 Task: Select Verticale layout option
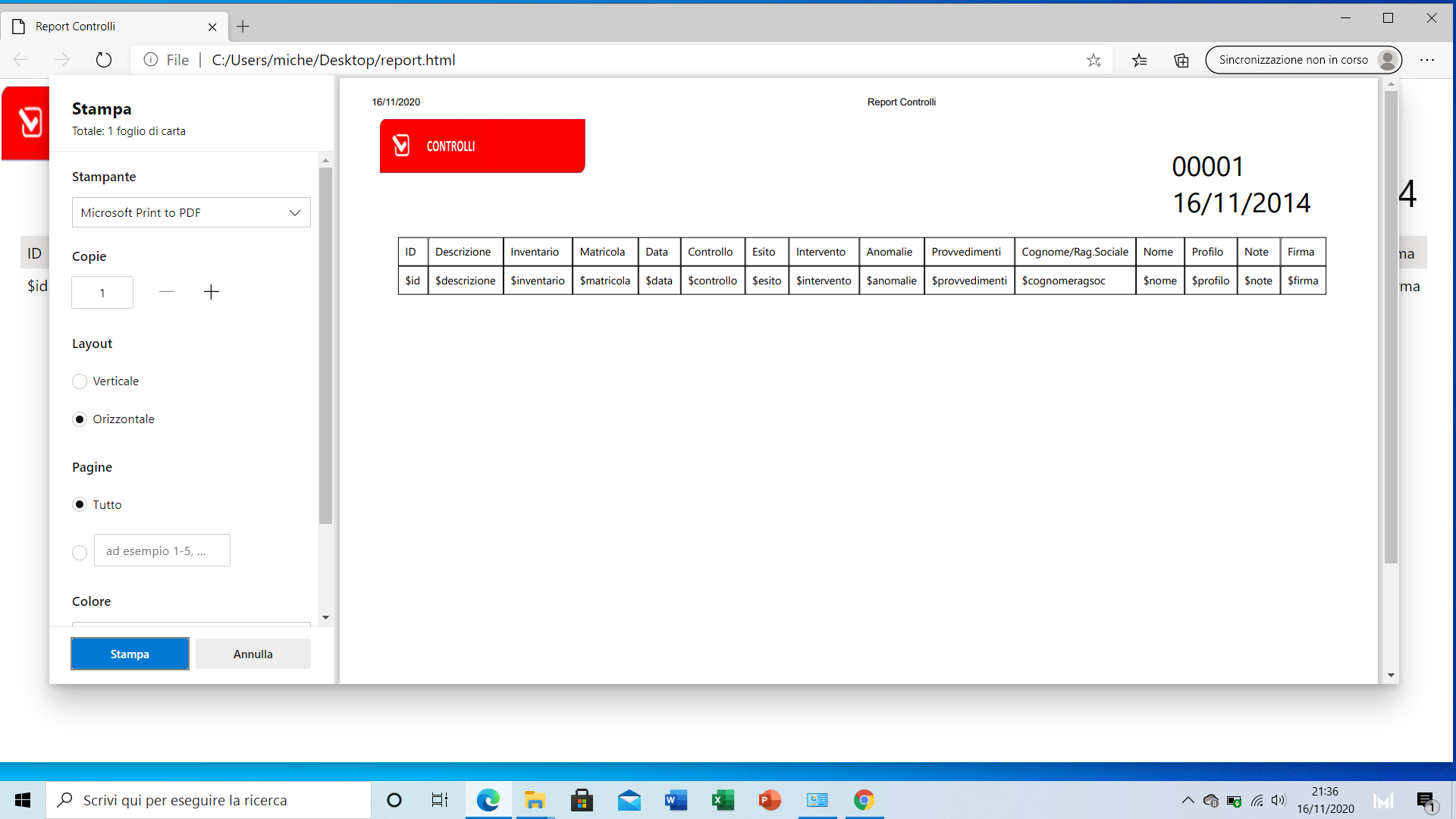80,381
